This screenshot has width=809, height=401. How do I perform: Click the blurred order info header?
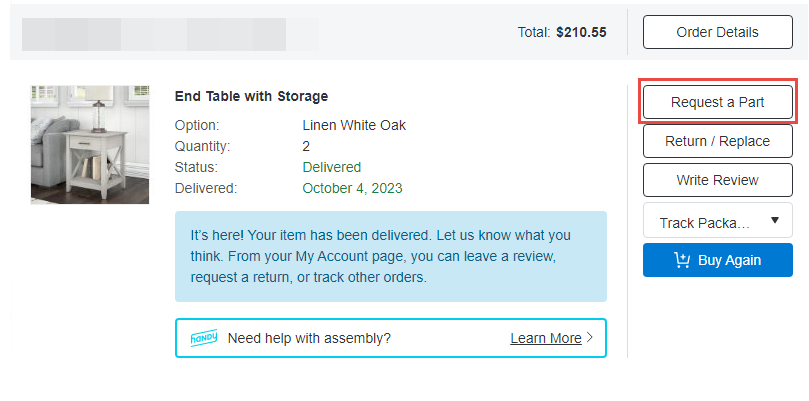coord(170,33)
